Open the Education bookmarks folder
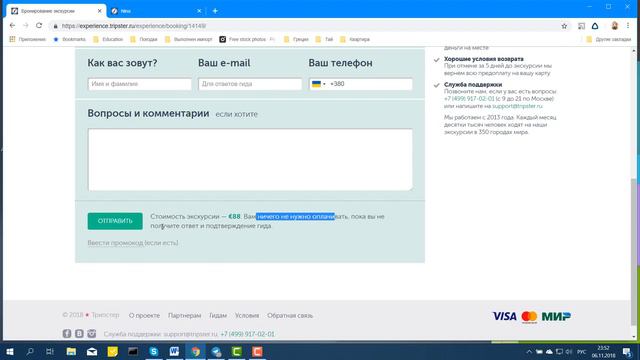Image resolution: width=640 pixels, height=360 pixels. (x=108, y=39)
